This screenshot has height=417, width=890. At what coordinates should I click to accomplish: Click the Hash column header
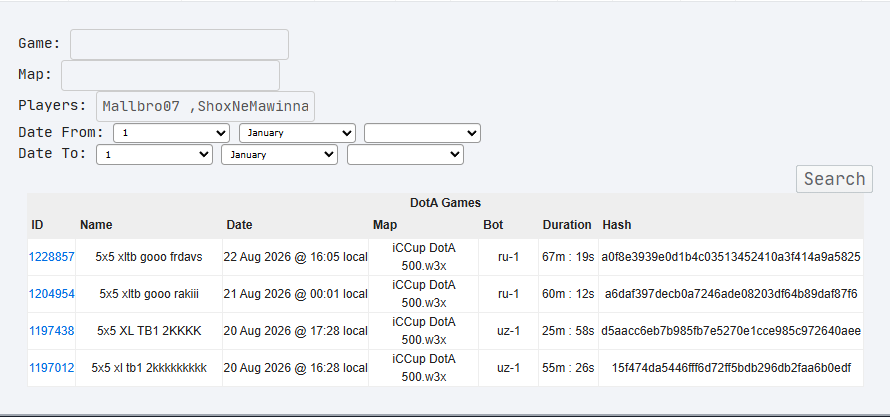point(617,225)
